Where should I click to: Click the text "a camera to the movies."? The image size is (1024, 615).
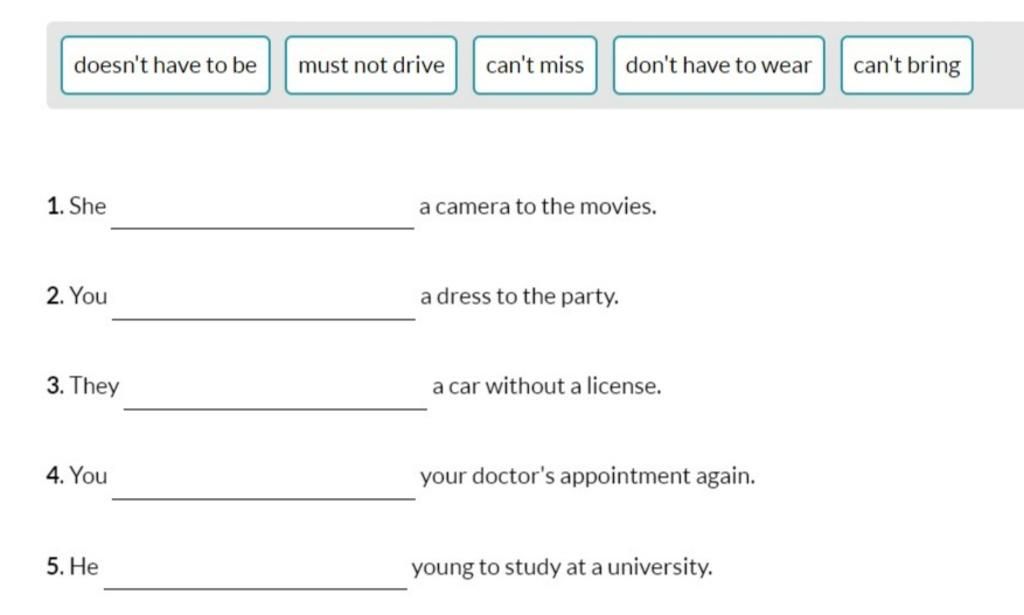point(537,206)
